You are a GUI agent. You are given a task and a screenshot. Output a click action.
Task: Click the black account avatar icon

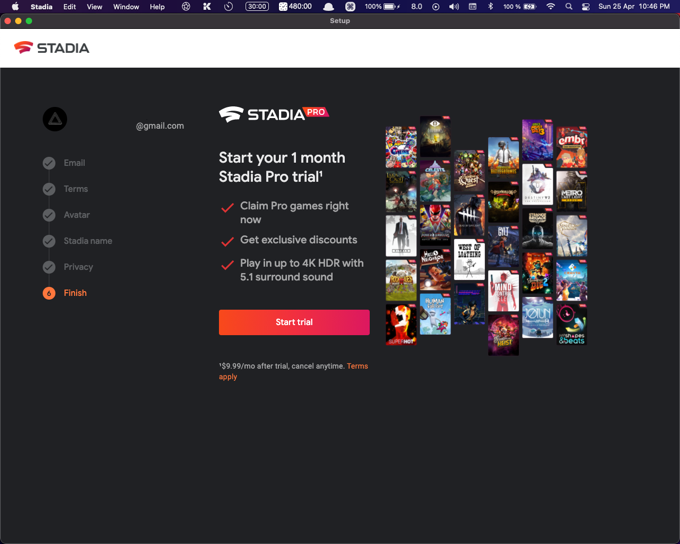55,119
